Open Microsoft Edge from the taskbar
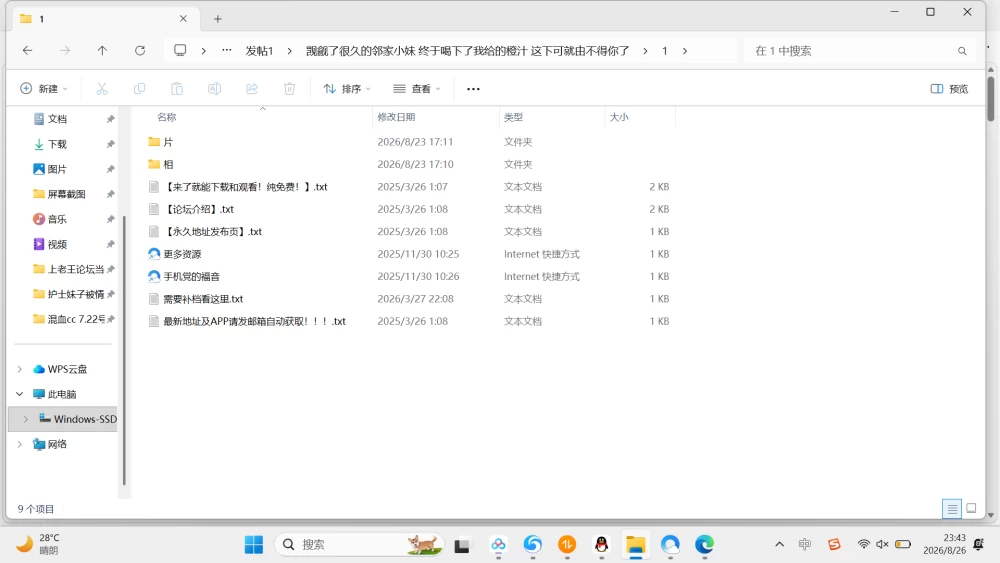The width and height of the screenshot is (1000, 563). click(x=705, y=545)
